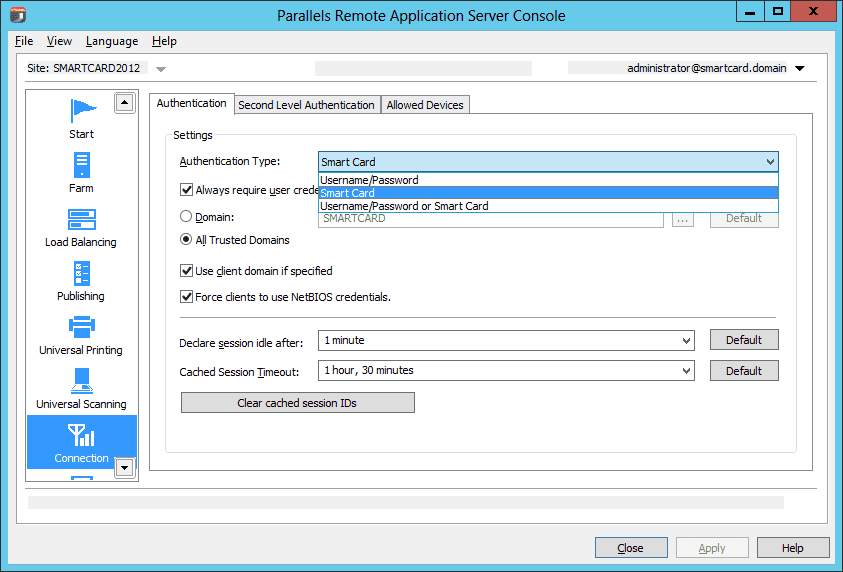Open the Load Balancing icon
This screenshot has width=843, height=572.
(82, 219)
